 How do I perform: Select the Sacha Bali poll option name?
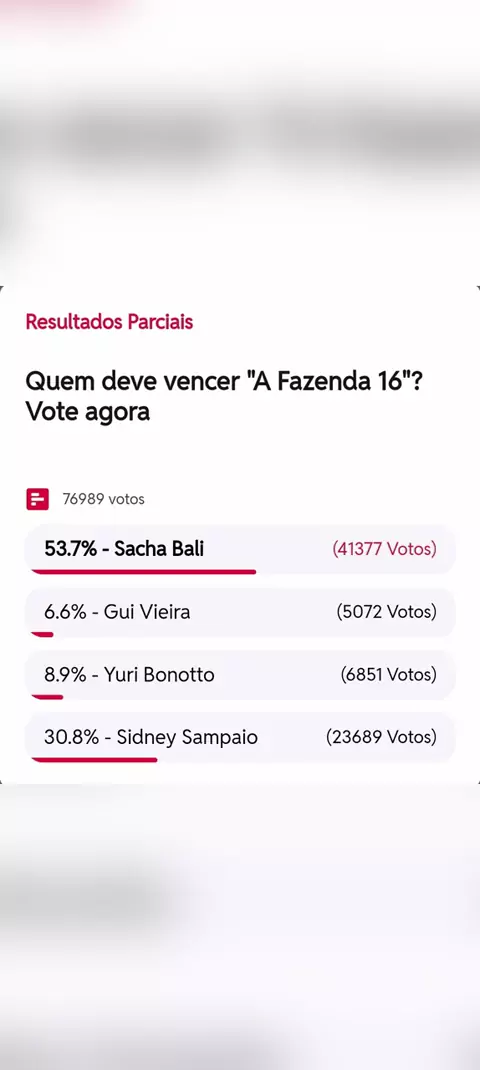pyautogui.click(x=159, y=549)
